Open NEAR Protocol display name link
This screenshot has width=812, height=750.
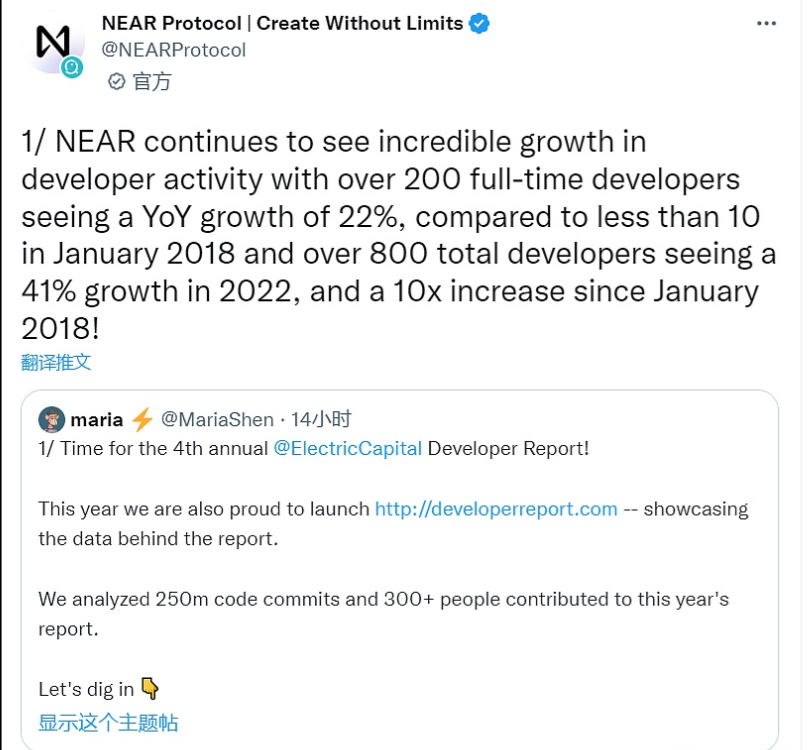click(283, 23)
